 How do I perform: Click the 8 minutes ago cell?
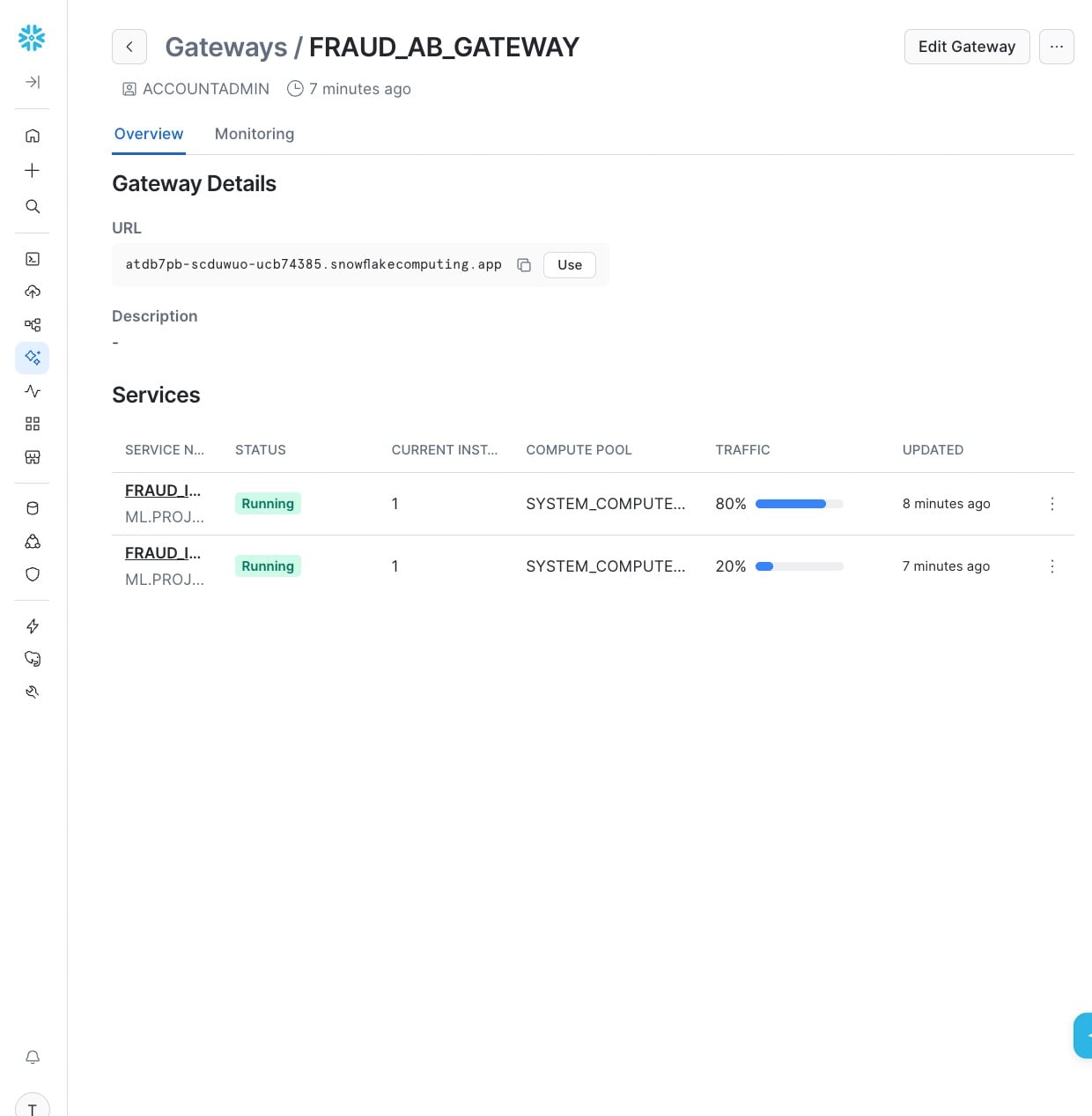pyautogui.click(x=946, y=504)
